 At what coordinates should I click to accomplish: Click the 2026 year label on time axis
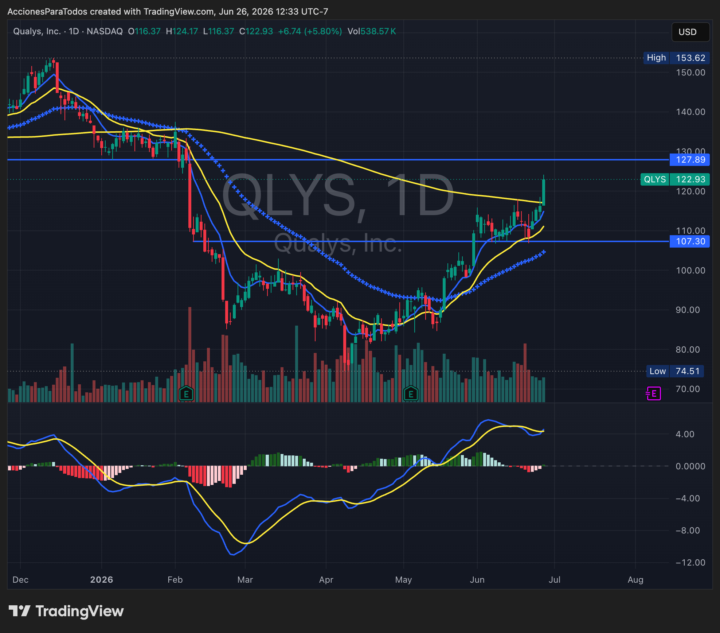pyautogui.click(x=101, y=580)
